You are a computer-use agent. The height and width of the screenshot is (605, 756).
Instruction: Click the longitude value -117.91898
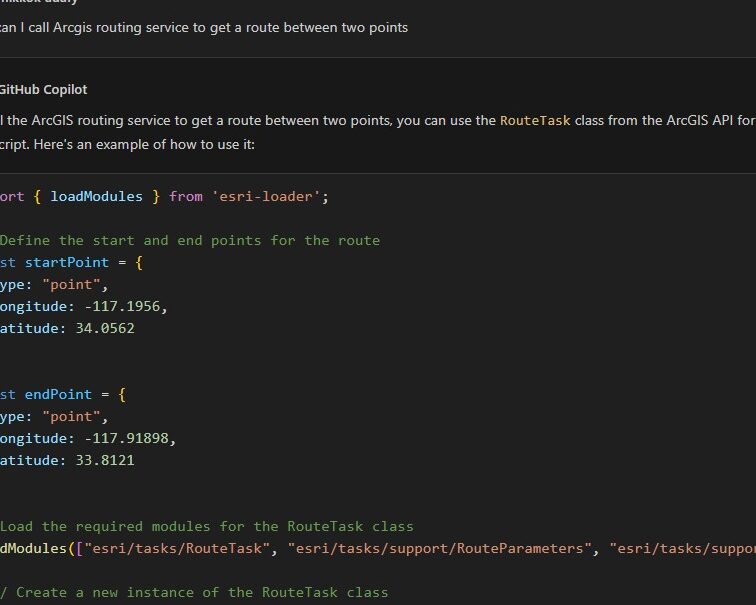pos(126,439)
